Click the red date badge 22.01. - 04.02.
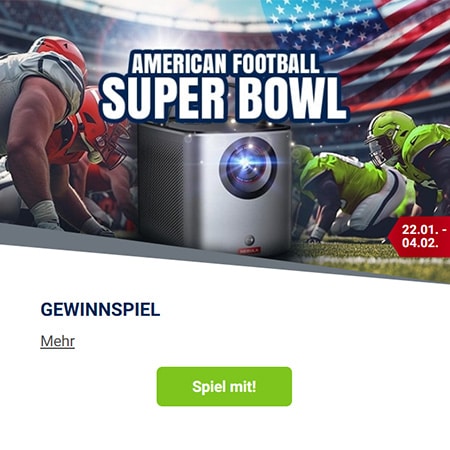Viewport: 450px width, 450px height. 420,236
